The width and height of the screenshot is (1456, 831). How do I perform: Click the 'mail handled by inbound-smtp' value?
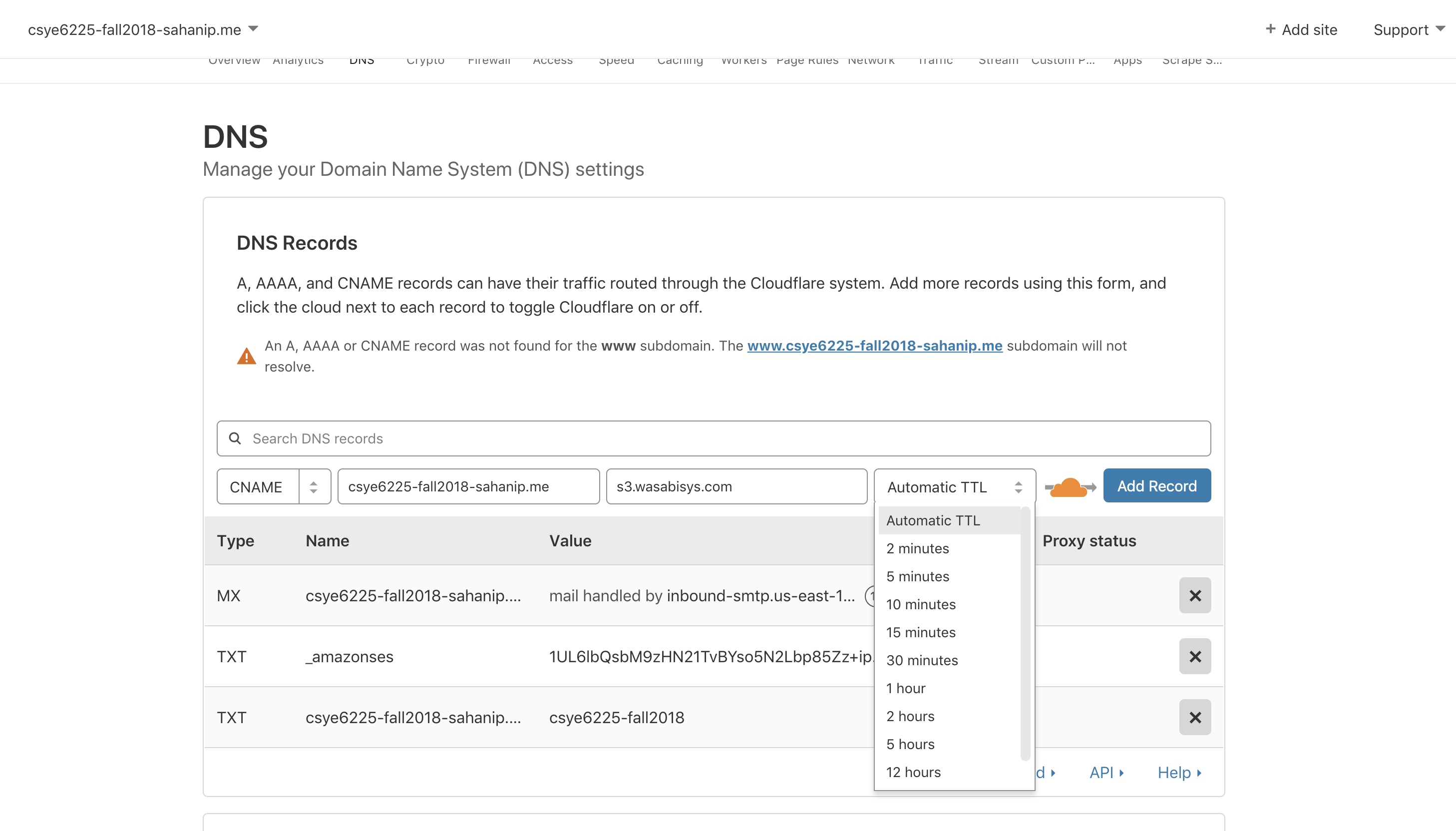(702, 595)
